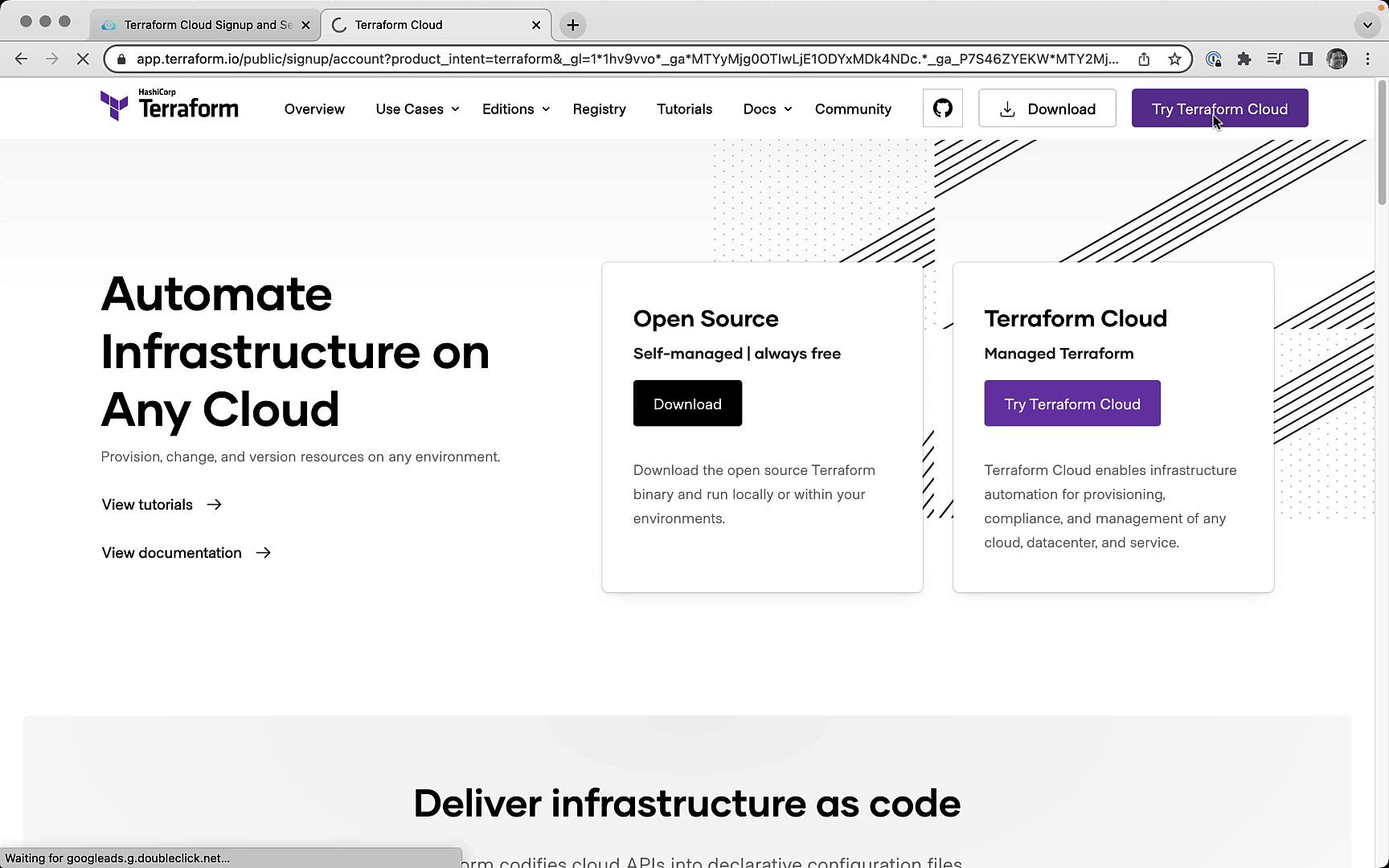Open the Chrome profile avatar
The image size is (1389, 868).
pyautogui.click(x=1337, y=59)
